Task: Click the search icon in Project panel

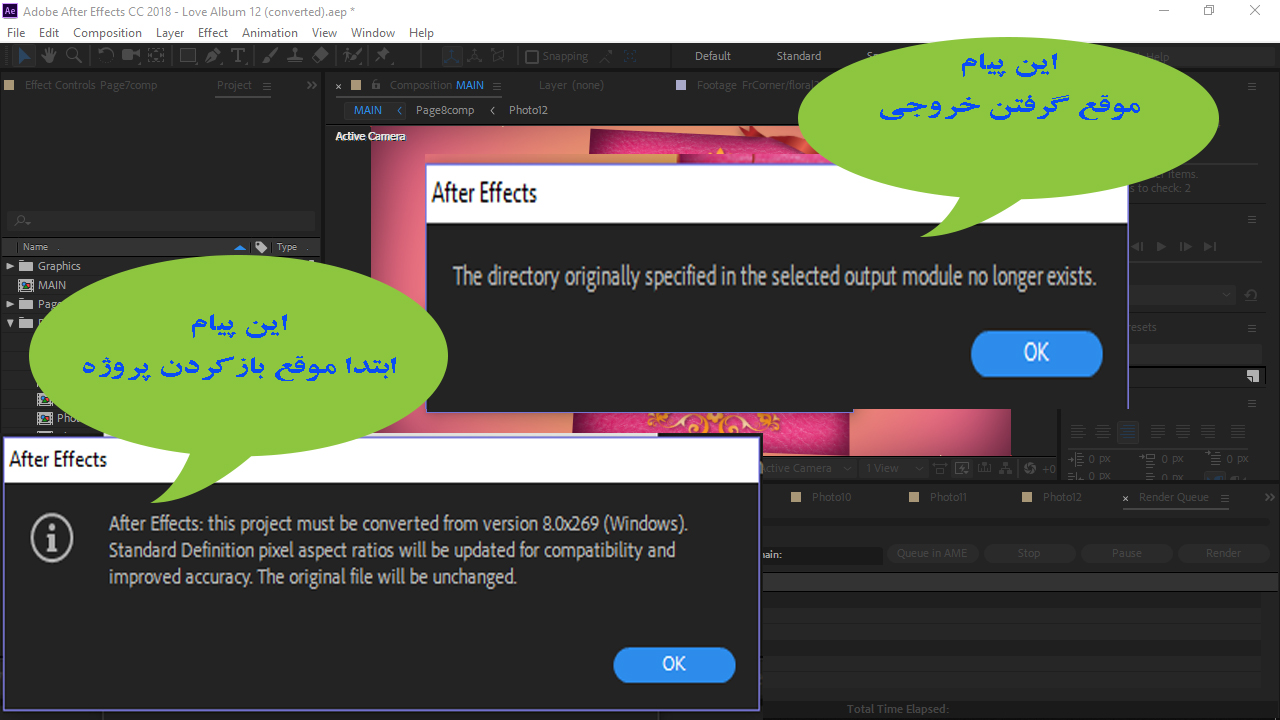Action: [x=20, y=221]
